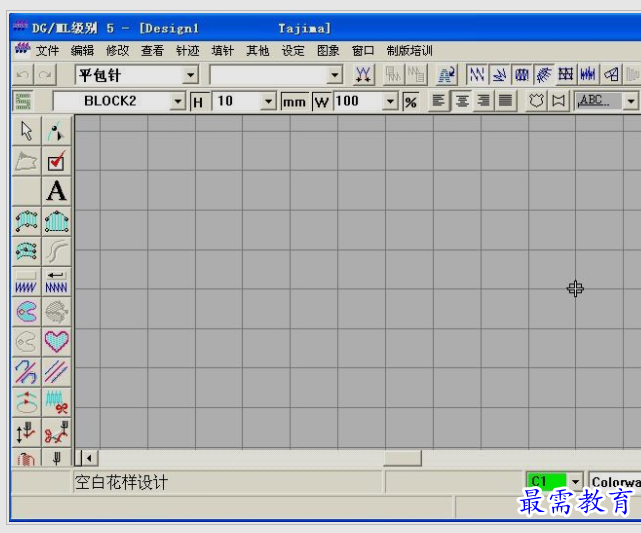This screenshot has height=533, width=641.
Task: Open the 设定 menu
Action: pyautogui.click(x=293, y=51)
